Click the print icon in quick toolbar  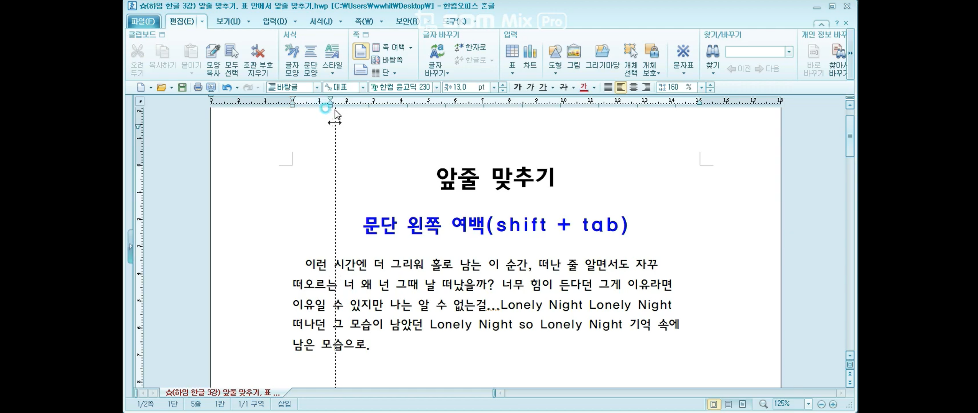tap(197, 88)
